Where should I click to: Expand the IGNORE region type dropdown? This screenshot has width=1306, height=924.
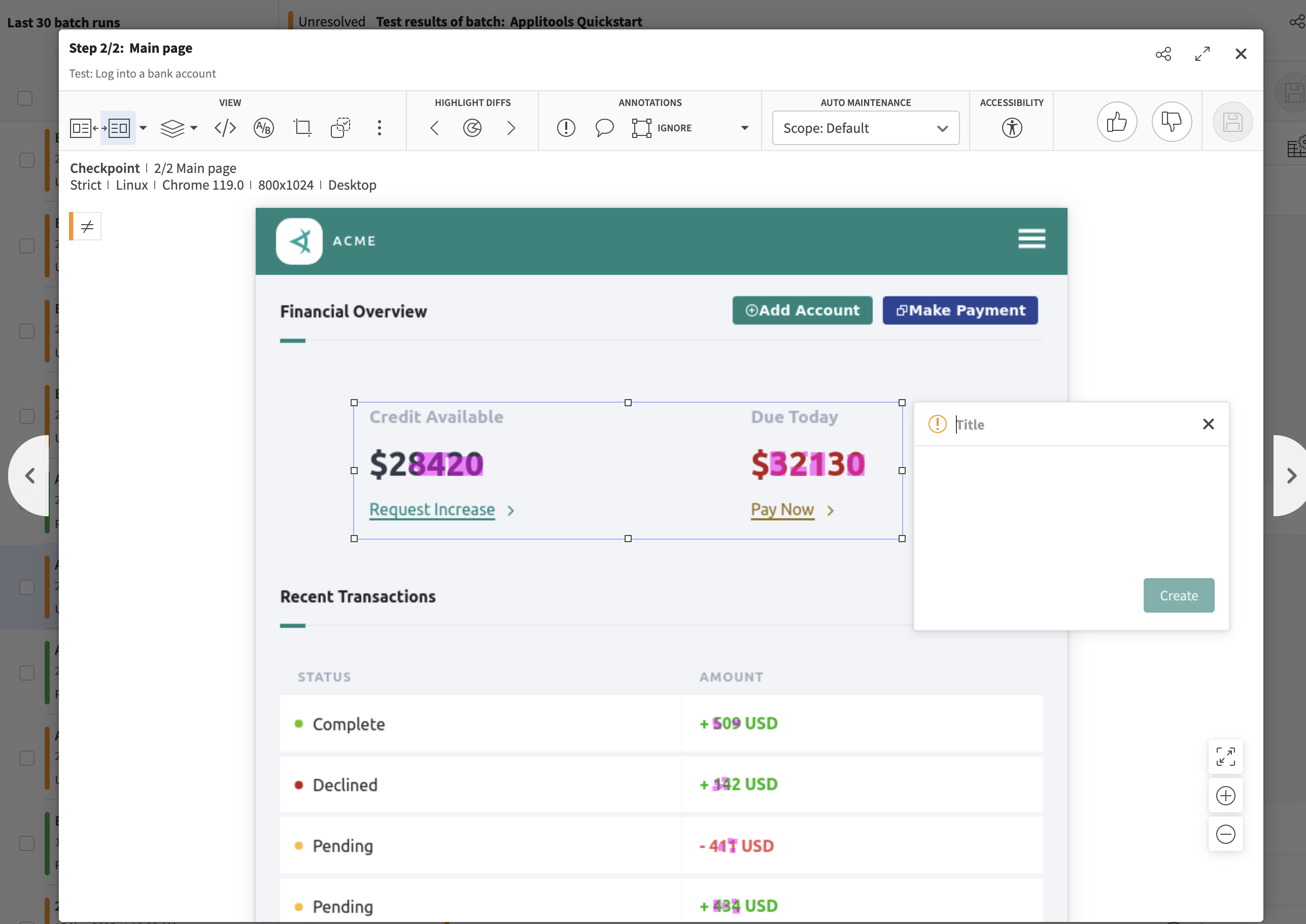tap(744, 128)
